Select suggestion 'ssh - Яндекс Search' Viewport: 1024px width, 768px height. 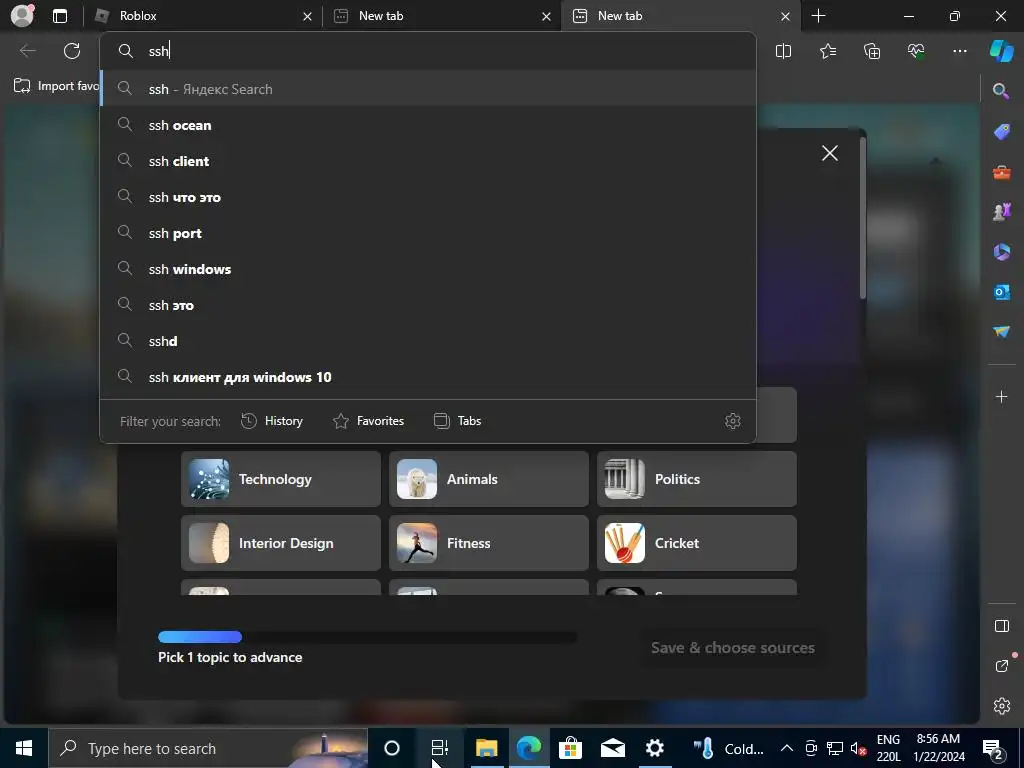point(428,89)
